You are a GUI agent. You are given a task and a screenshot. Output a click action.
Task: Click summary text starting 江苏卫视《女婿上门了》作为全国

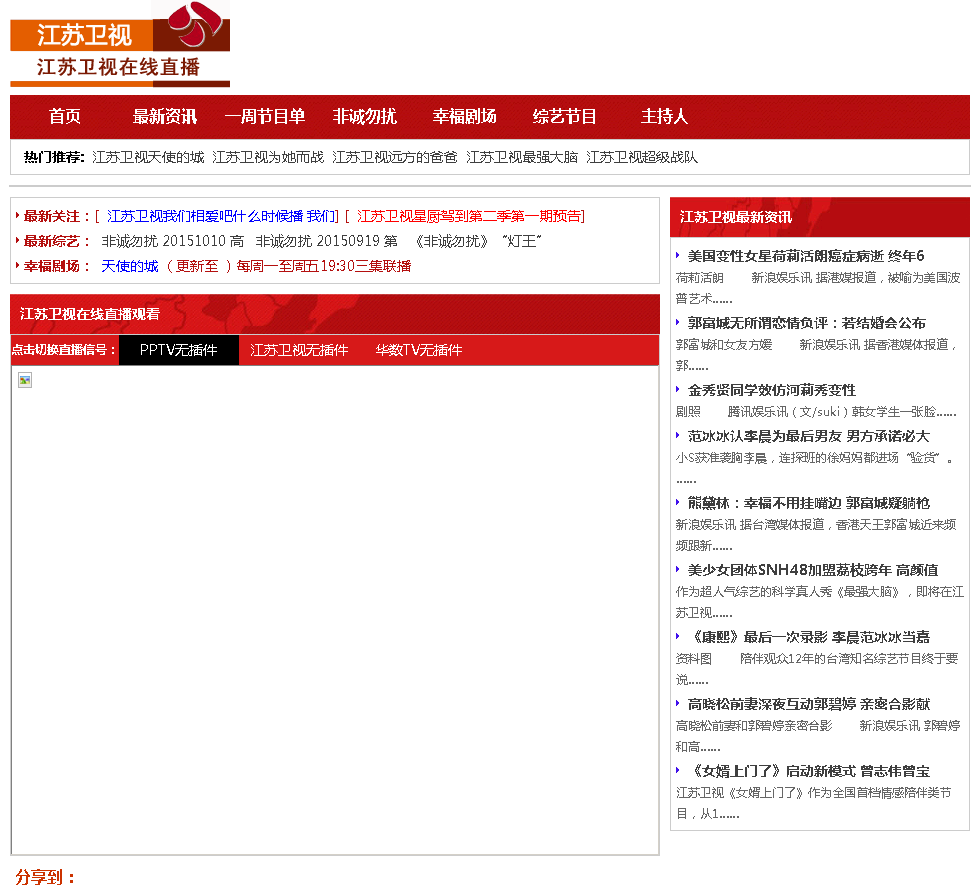813,803
